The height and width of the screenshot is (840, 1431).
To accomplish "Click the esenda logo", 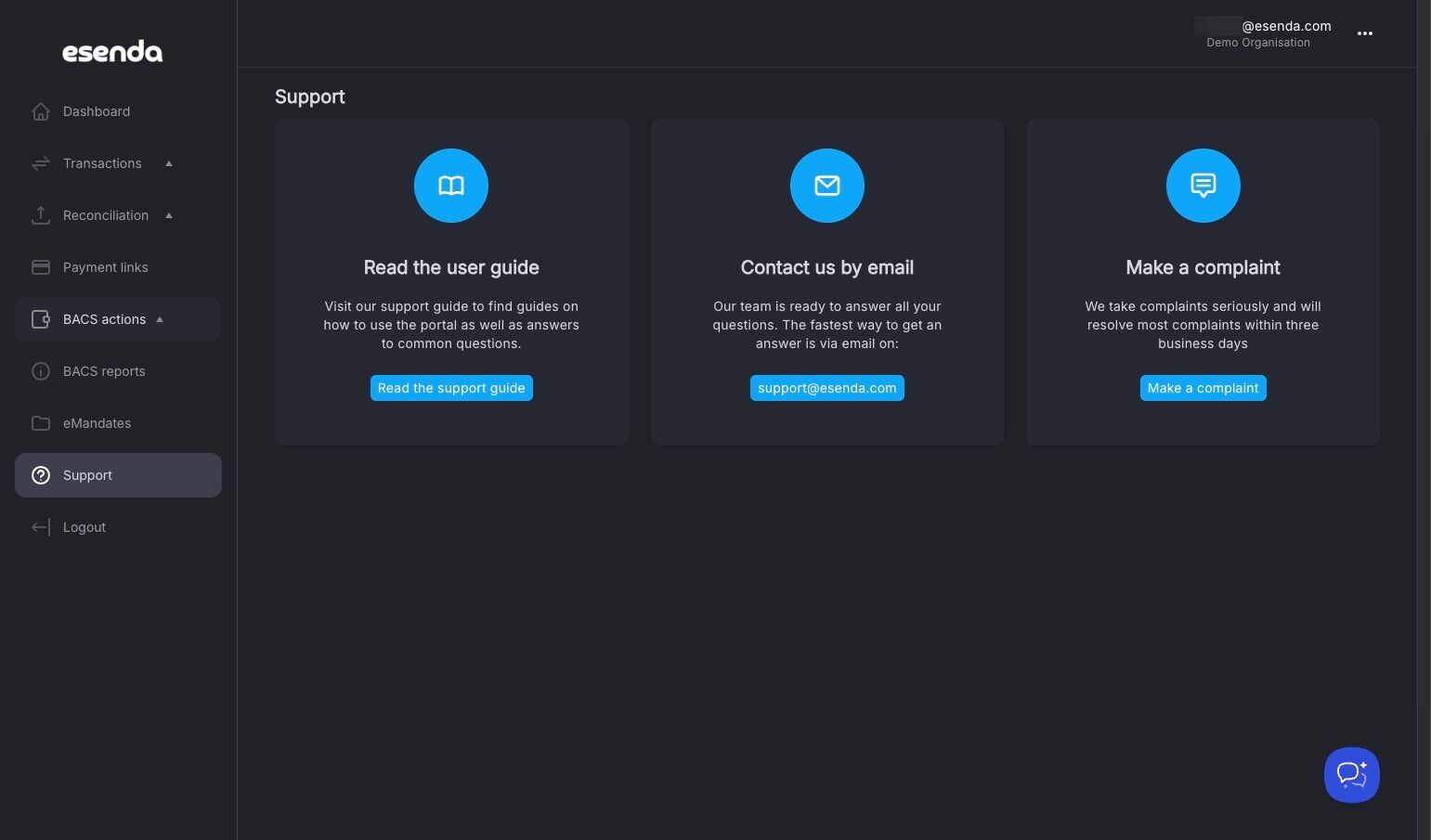I will pos(112,52).
